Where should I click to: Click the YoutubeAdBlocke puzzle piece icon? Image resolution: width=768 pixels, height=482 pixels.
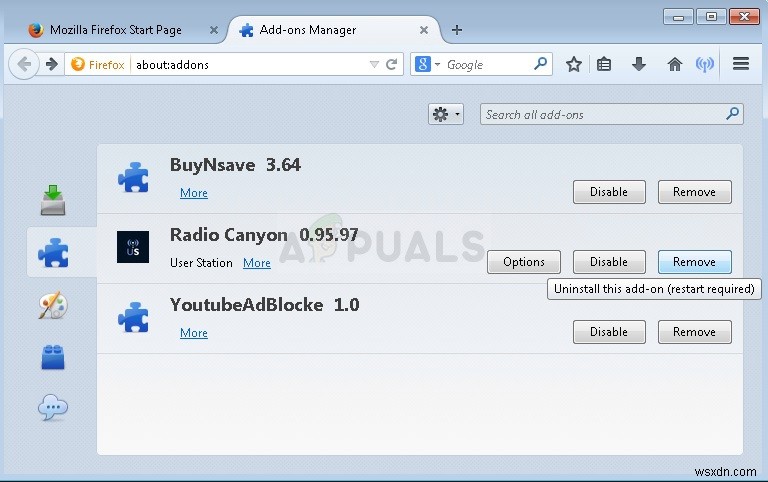[133, 317]
